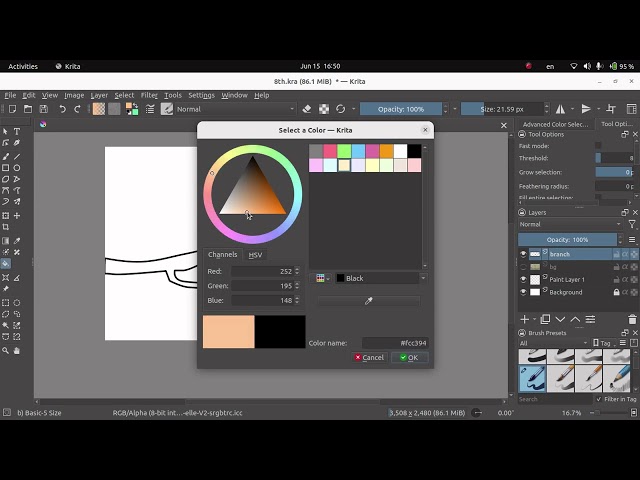
Task: Open the palette chooser dropdown
Action: click(322, 278)
